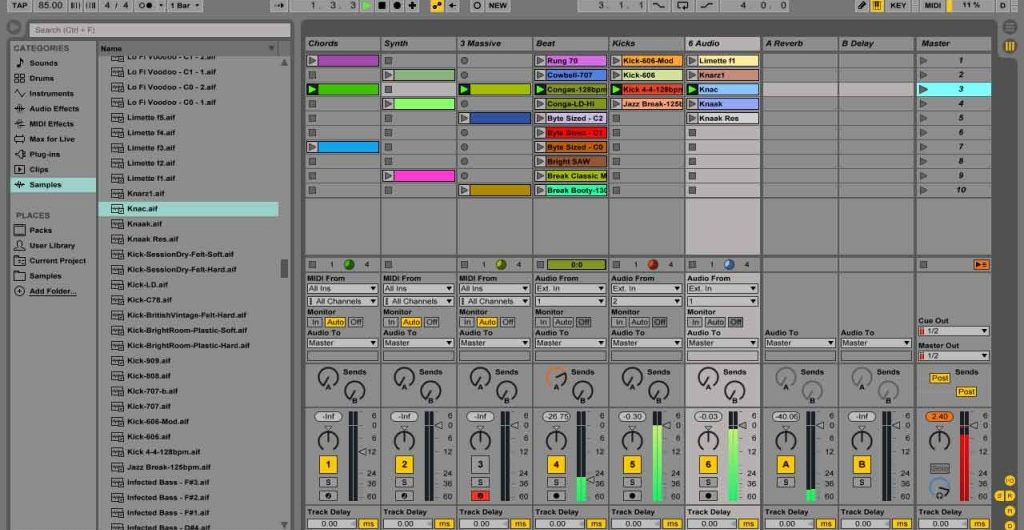The image size is (1024, 530).
Task: Click the Add Folder link
Action: click(x=53, y=291)
